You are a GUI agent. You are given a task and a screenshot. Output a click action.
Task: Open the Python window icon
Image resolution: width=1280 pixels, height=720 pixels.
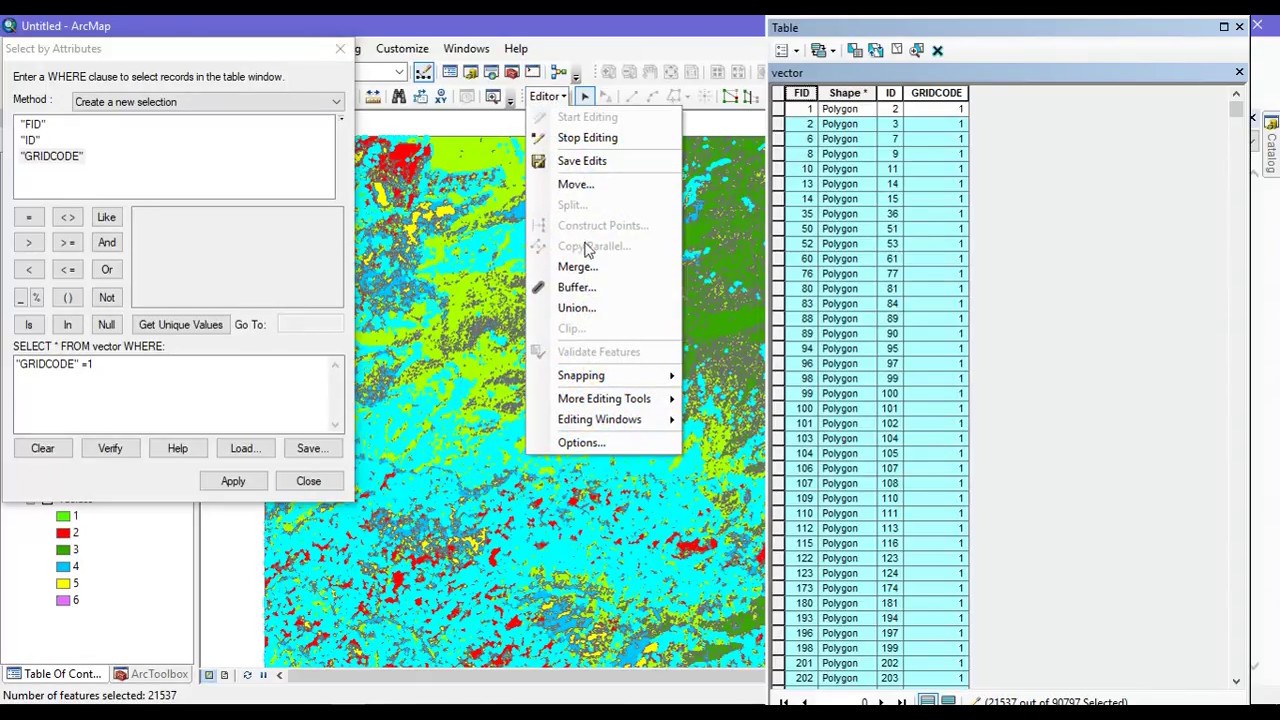[x=532, y=72]
